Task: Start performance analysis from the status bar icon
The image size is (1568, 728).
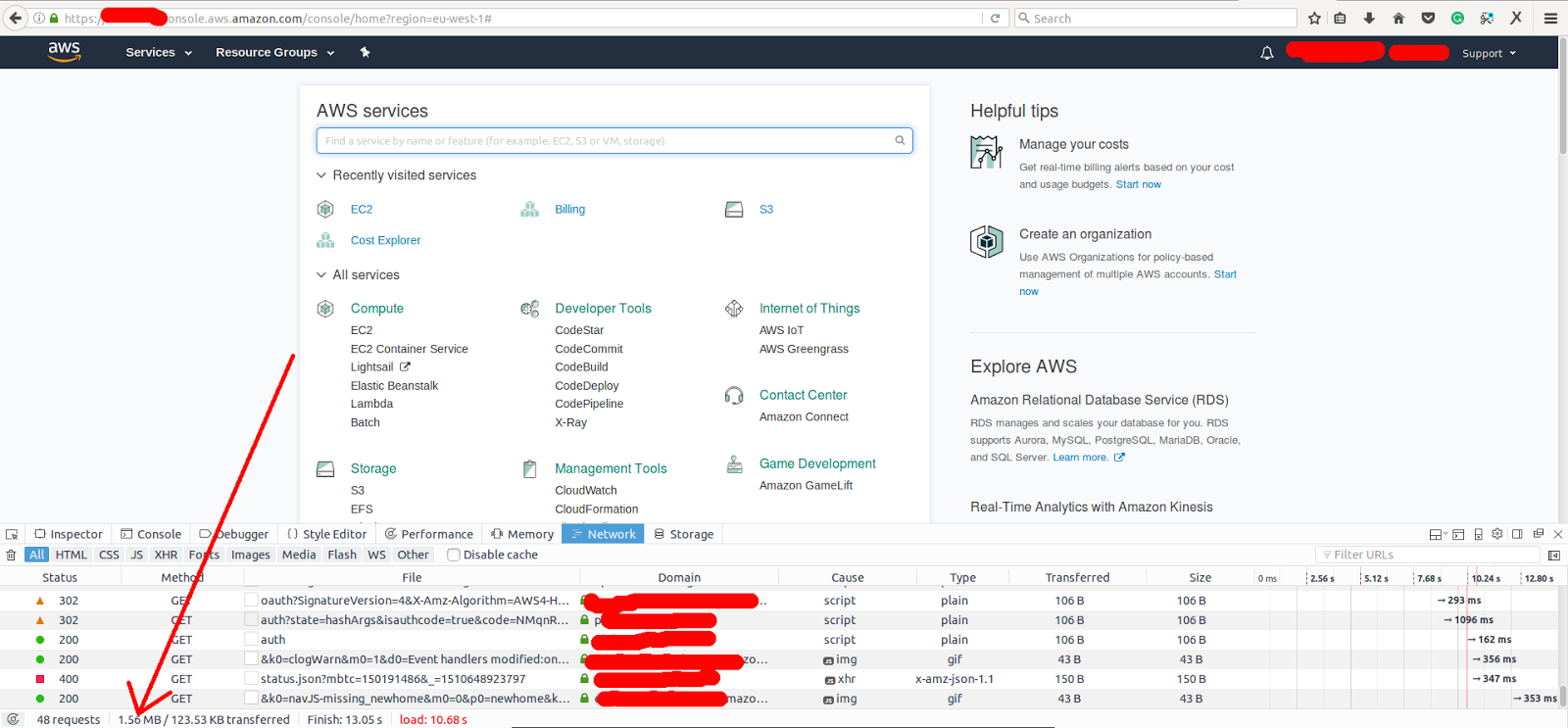Action: click(13, 719)
